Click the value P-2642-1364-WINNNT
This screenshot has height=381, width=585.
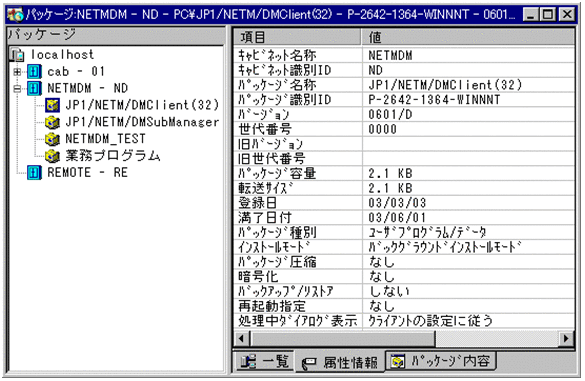coord(434,100)
